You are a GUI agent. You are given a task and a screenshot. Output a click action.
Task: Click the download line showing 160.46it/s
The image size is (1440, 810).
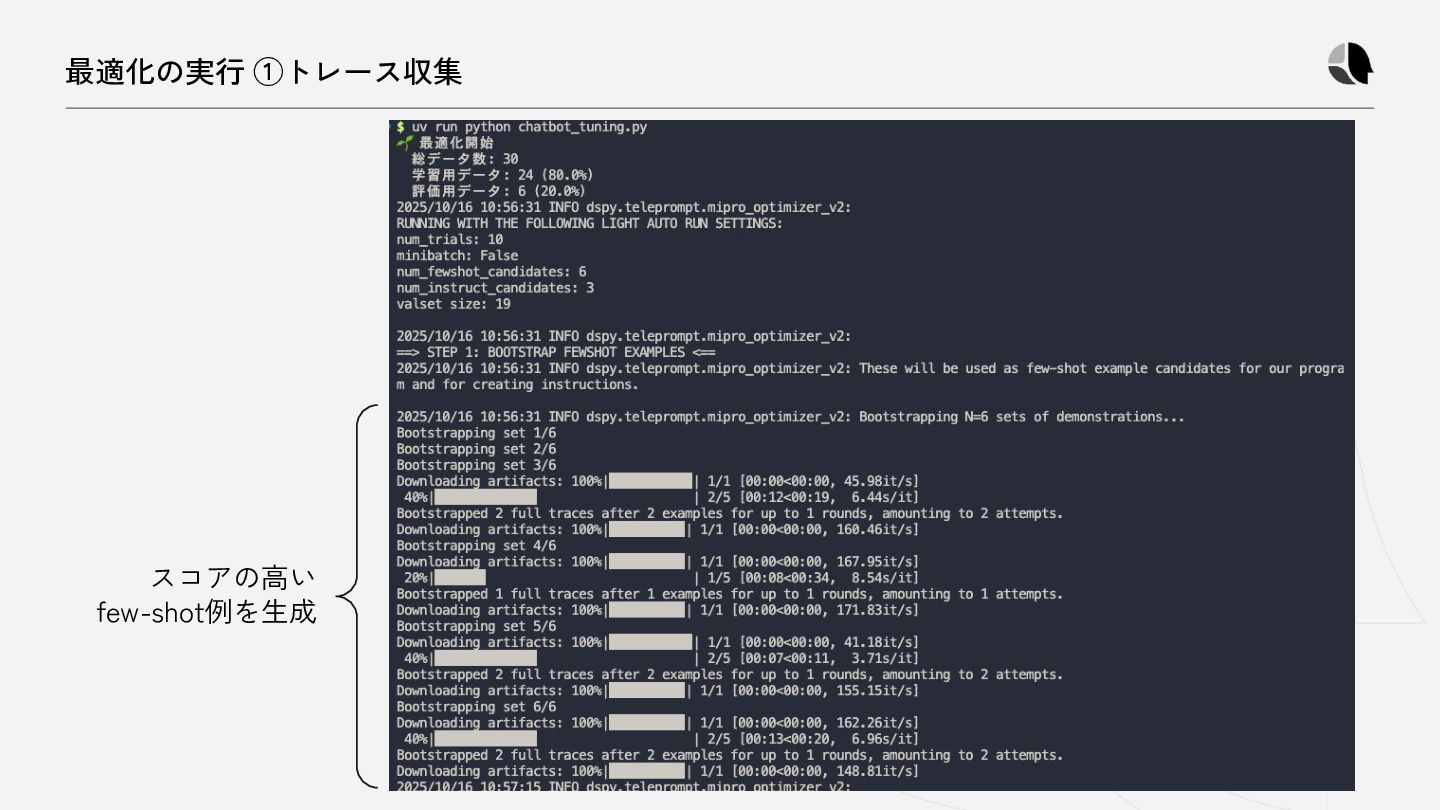point(658,529)
